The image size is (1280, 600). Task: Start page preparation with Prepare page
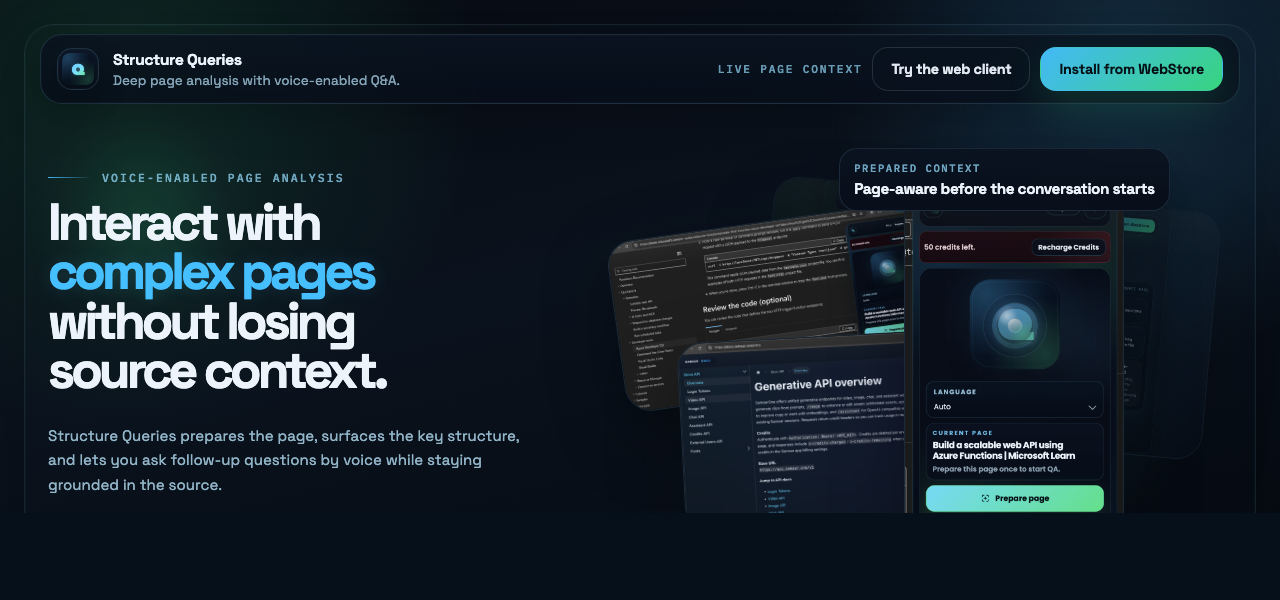coord(1015,498)
